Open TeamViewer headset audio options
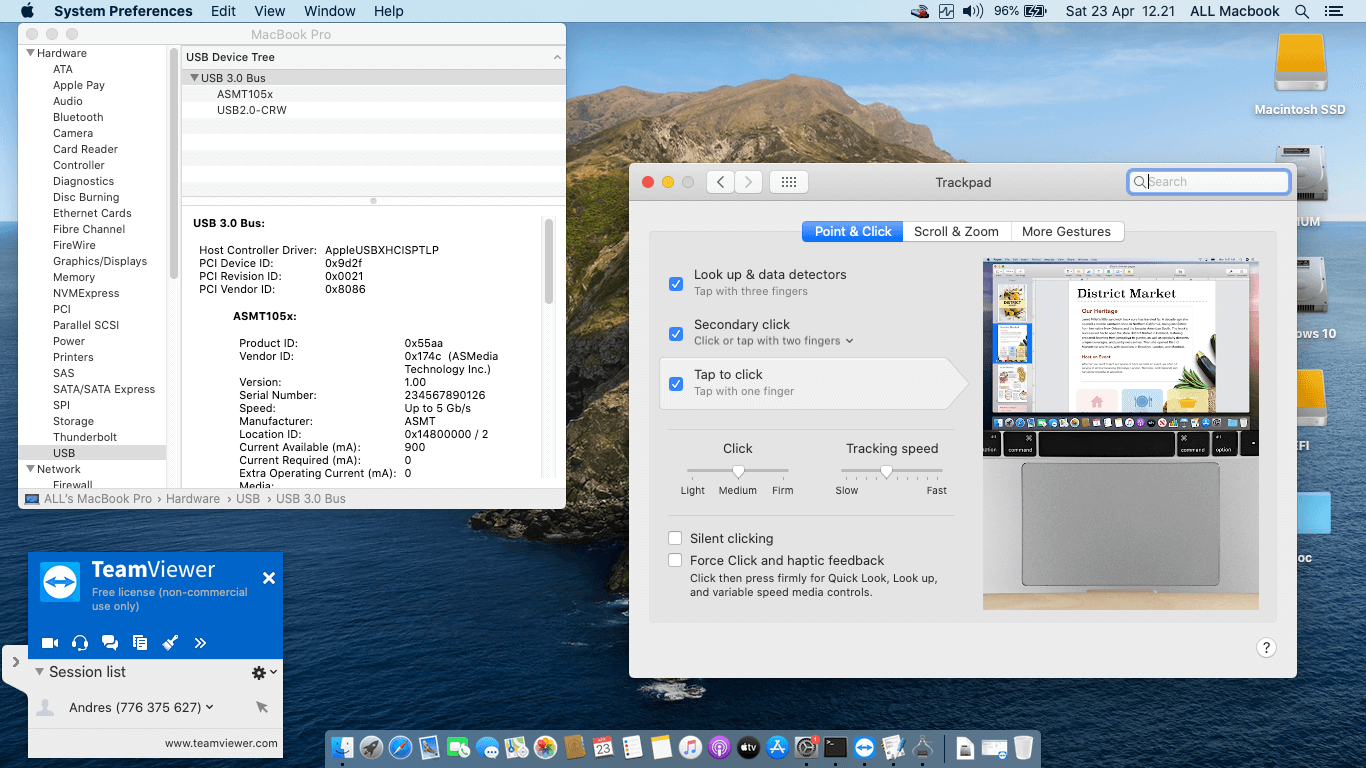This screenshot has height=768, width=1366. [80, 643]
